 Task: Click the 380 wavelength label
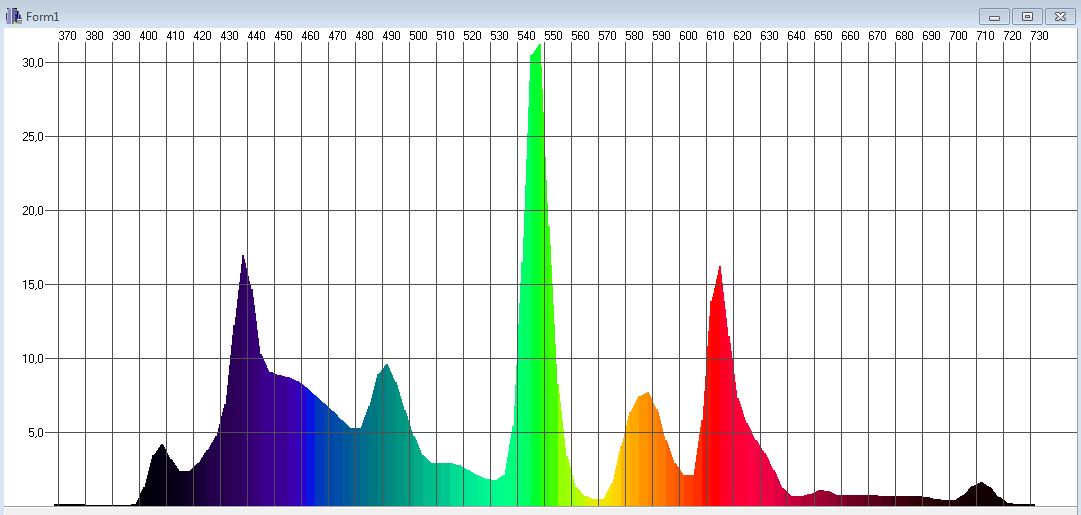(94, 36)
